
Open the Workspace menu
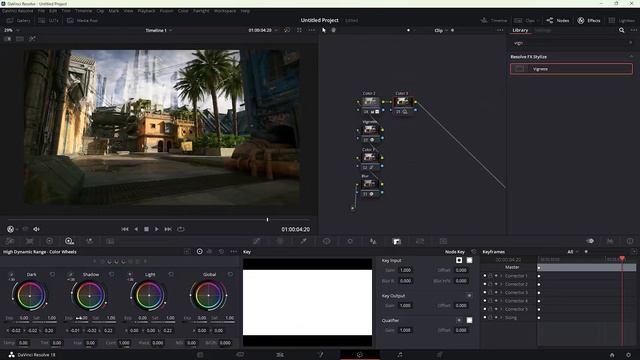225,11
